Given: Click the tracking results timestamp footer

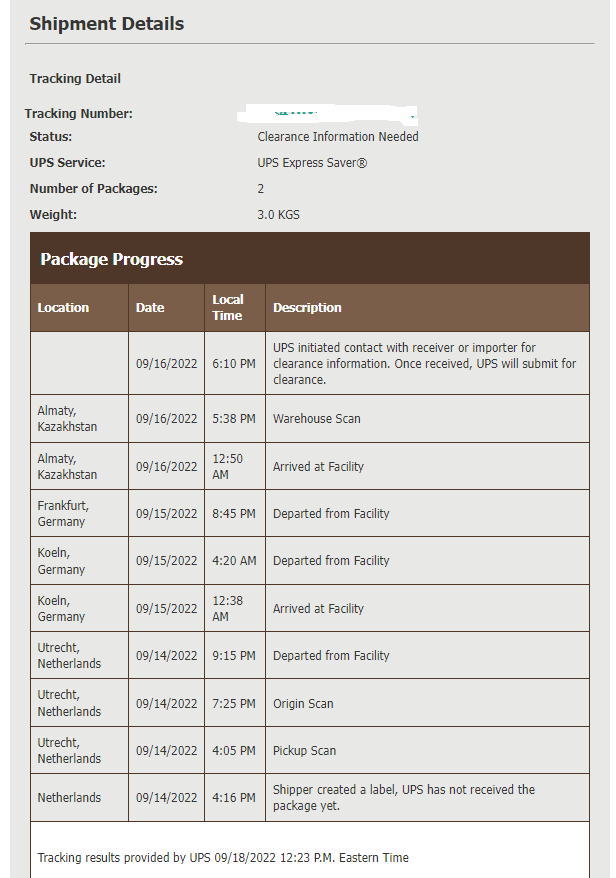Looking at the screenshot, I should (223, 858).
